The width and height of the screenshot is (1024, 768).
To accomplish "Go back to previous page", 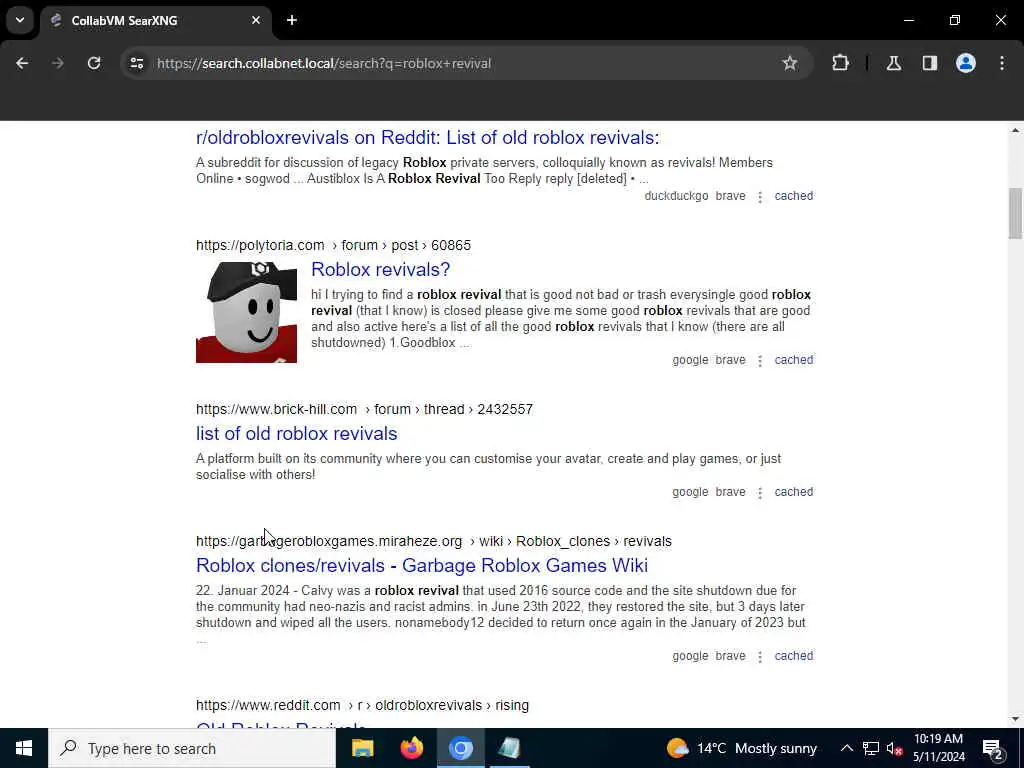I will [22, 63].
